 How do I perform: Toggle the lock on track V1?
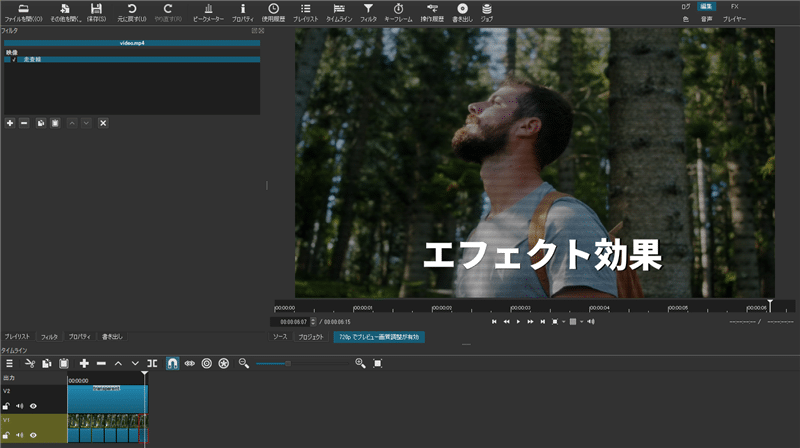6,435
